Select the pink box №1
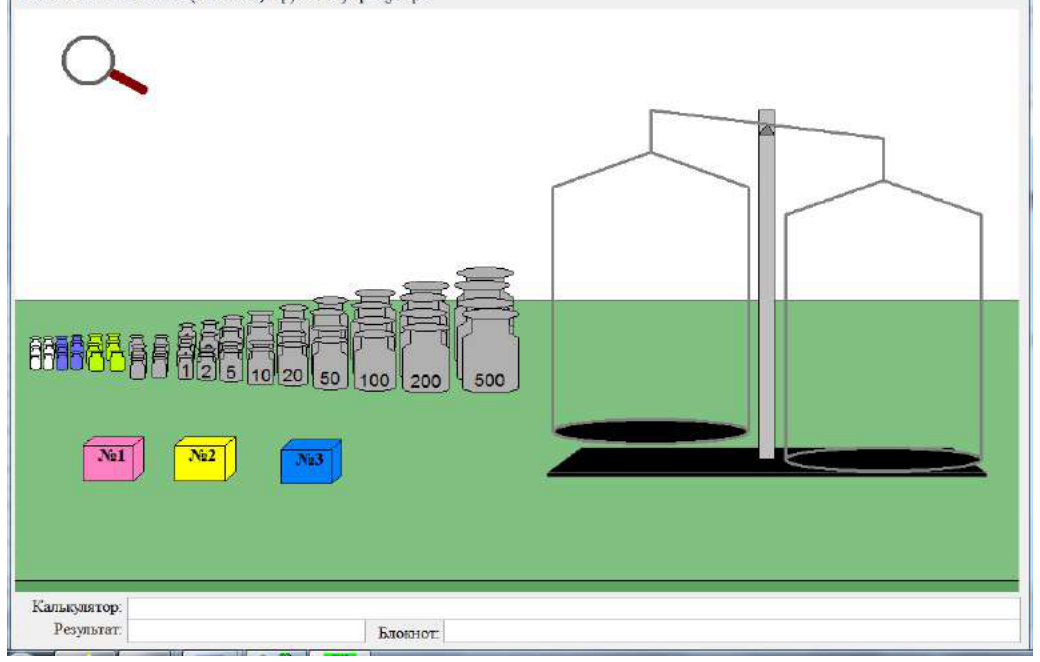 [x=113, y=458]
